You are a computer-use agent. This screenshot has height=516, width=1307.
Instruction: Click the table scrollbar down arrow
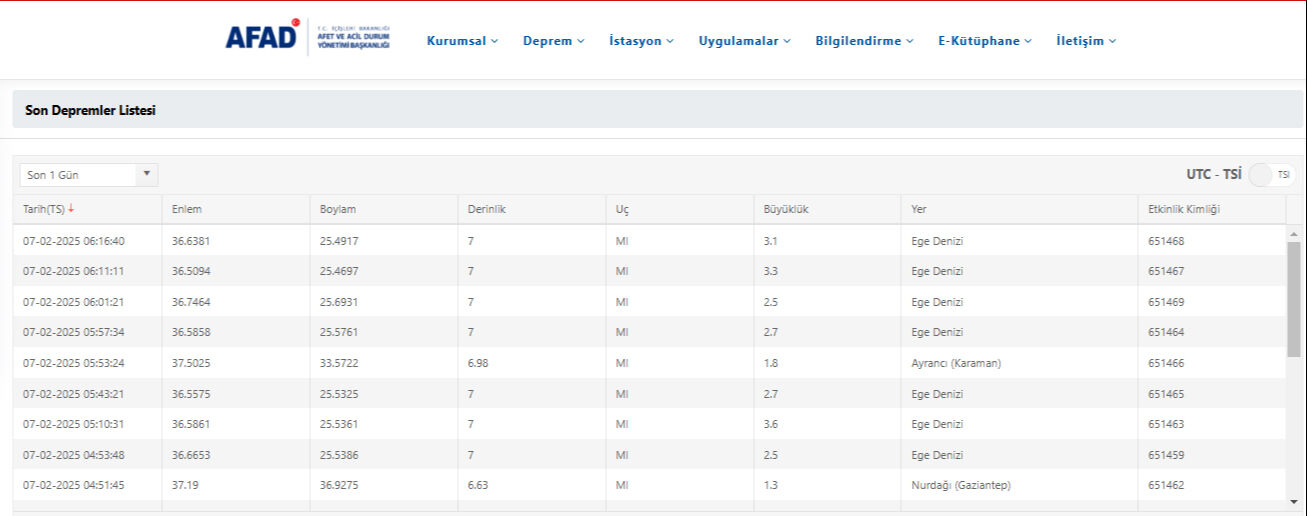(x=1294, y=501)
